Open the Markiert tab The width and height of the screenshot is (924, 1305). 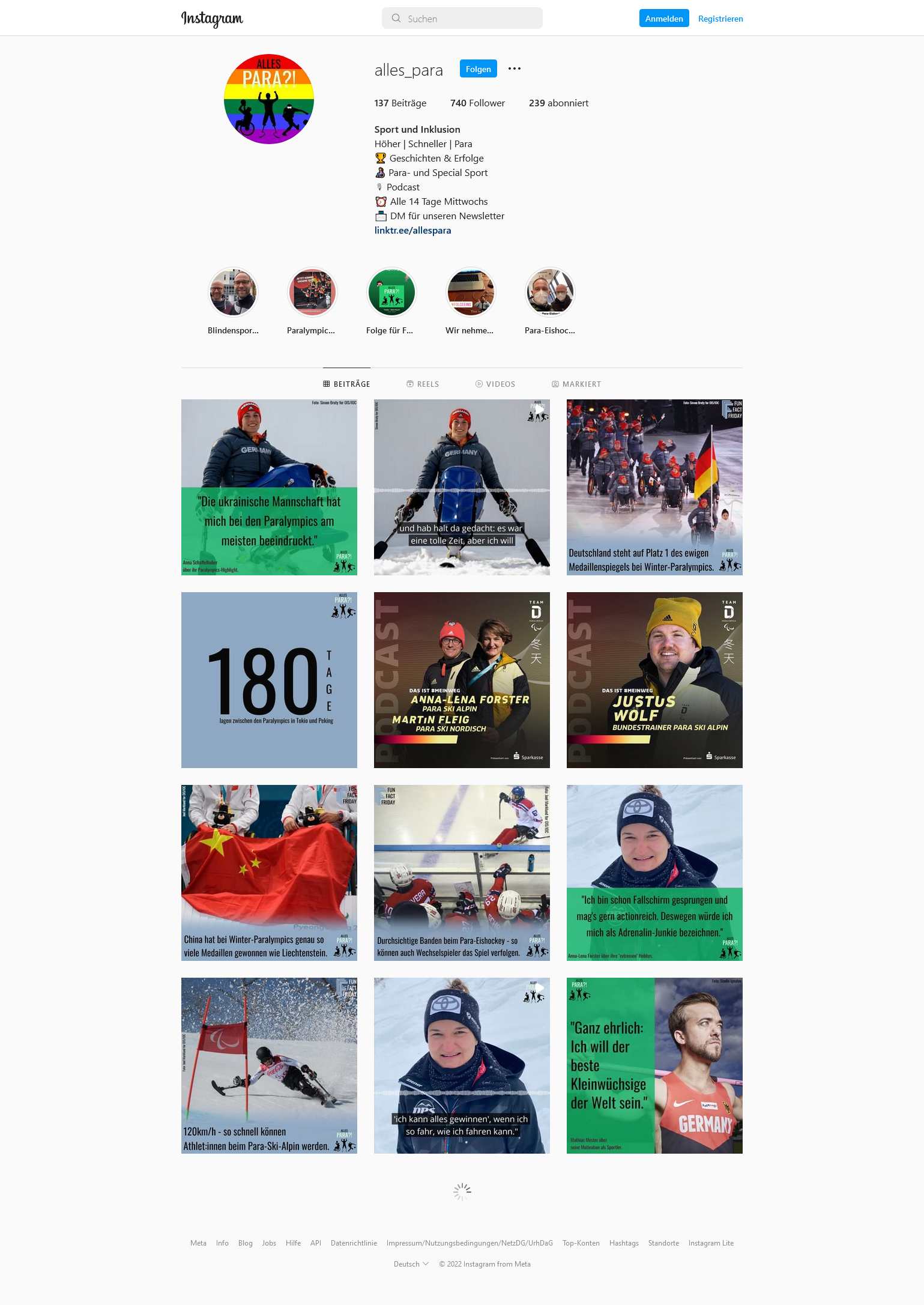pos(576,384)
